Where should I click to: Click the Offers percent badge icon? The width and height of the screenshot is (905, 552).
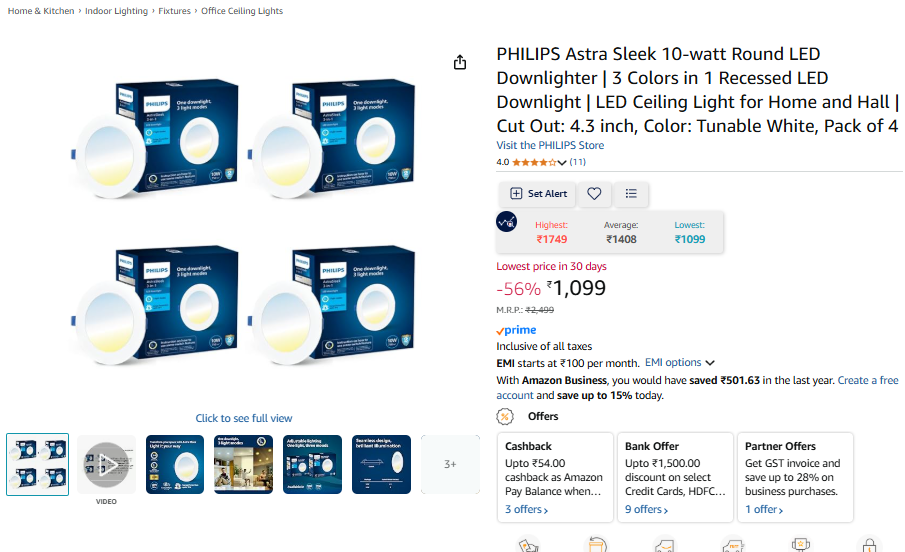pyautogui.click(x=504, y=416)
